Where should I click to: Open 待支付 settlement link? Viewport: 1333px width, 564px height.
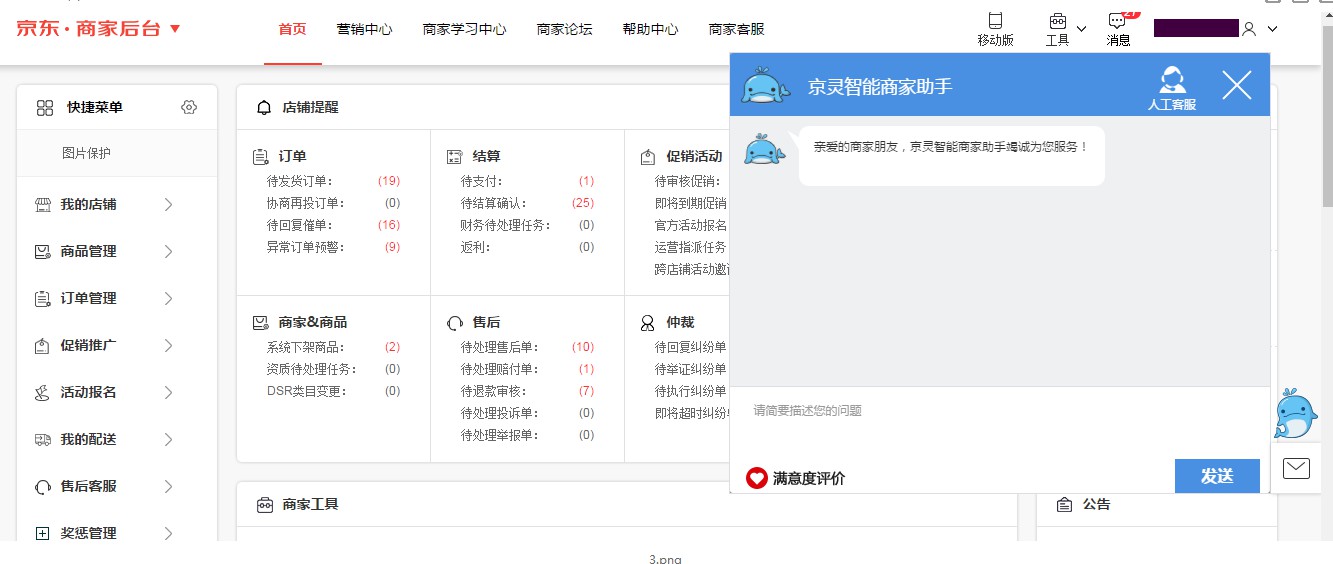point(480,181)
